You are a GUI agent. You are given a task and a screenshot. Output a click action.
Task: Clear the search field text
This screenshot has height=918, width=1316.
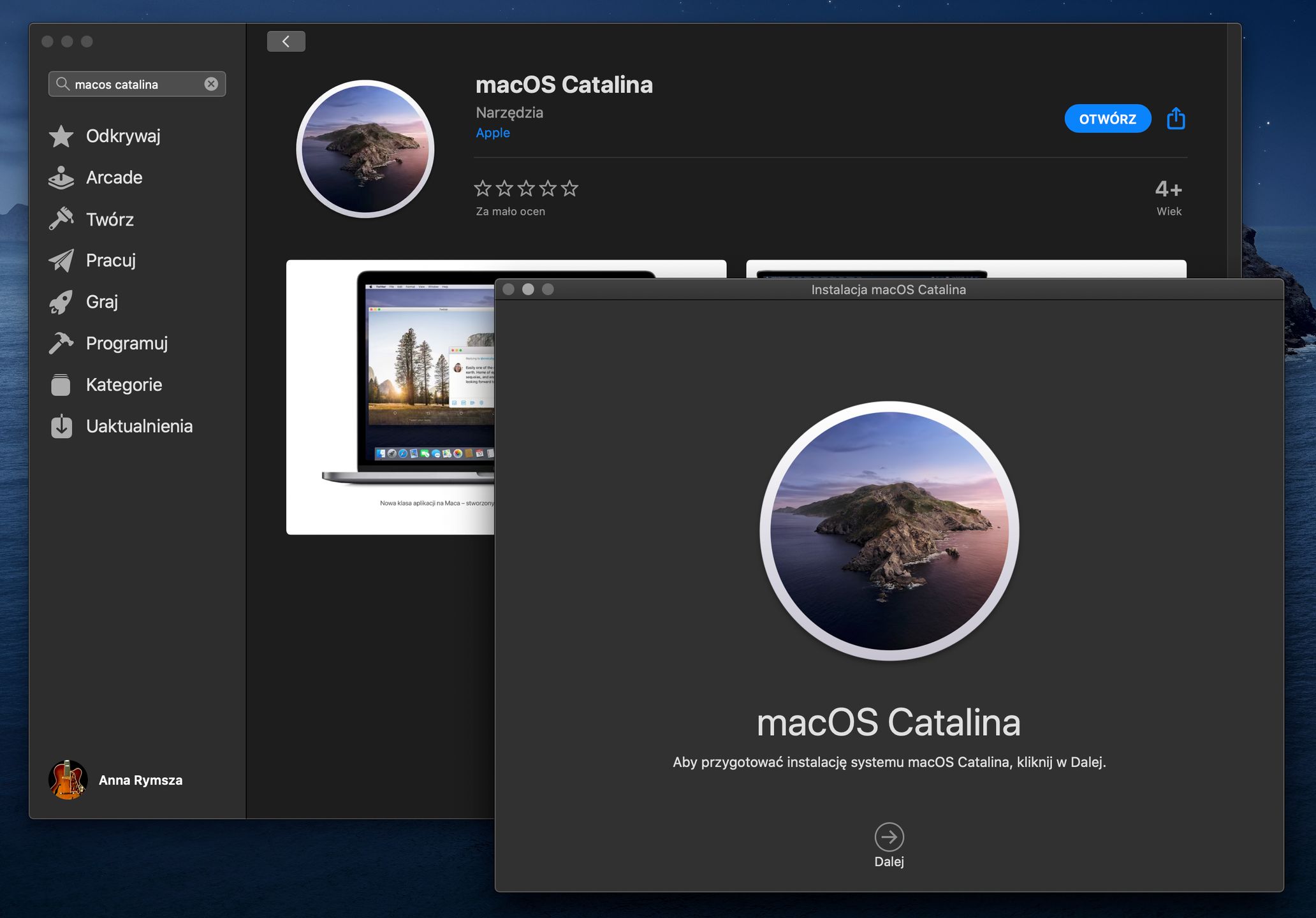211,84
